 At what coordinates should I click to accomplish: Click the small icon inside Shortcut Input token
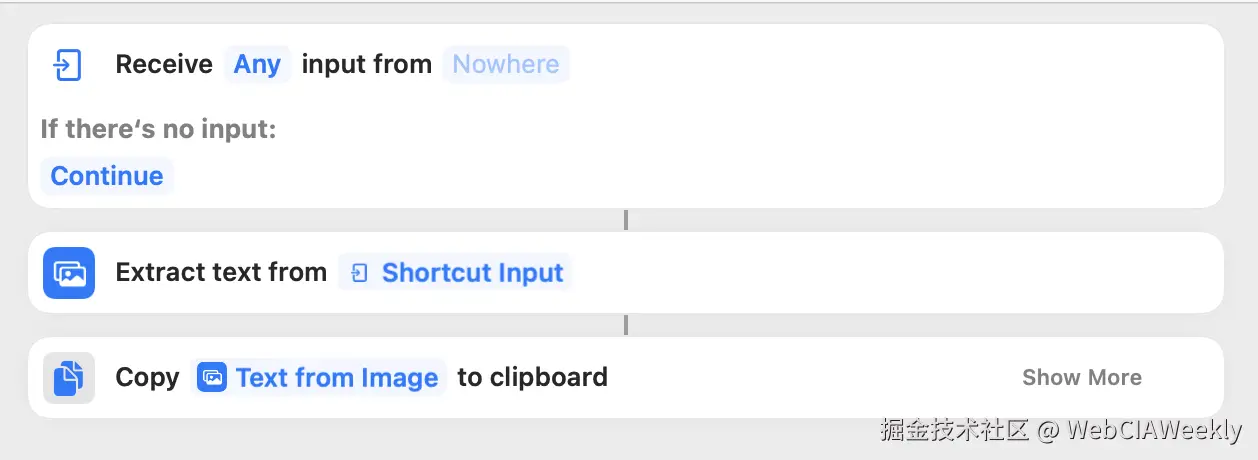[361, 273]
